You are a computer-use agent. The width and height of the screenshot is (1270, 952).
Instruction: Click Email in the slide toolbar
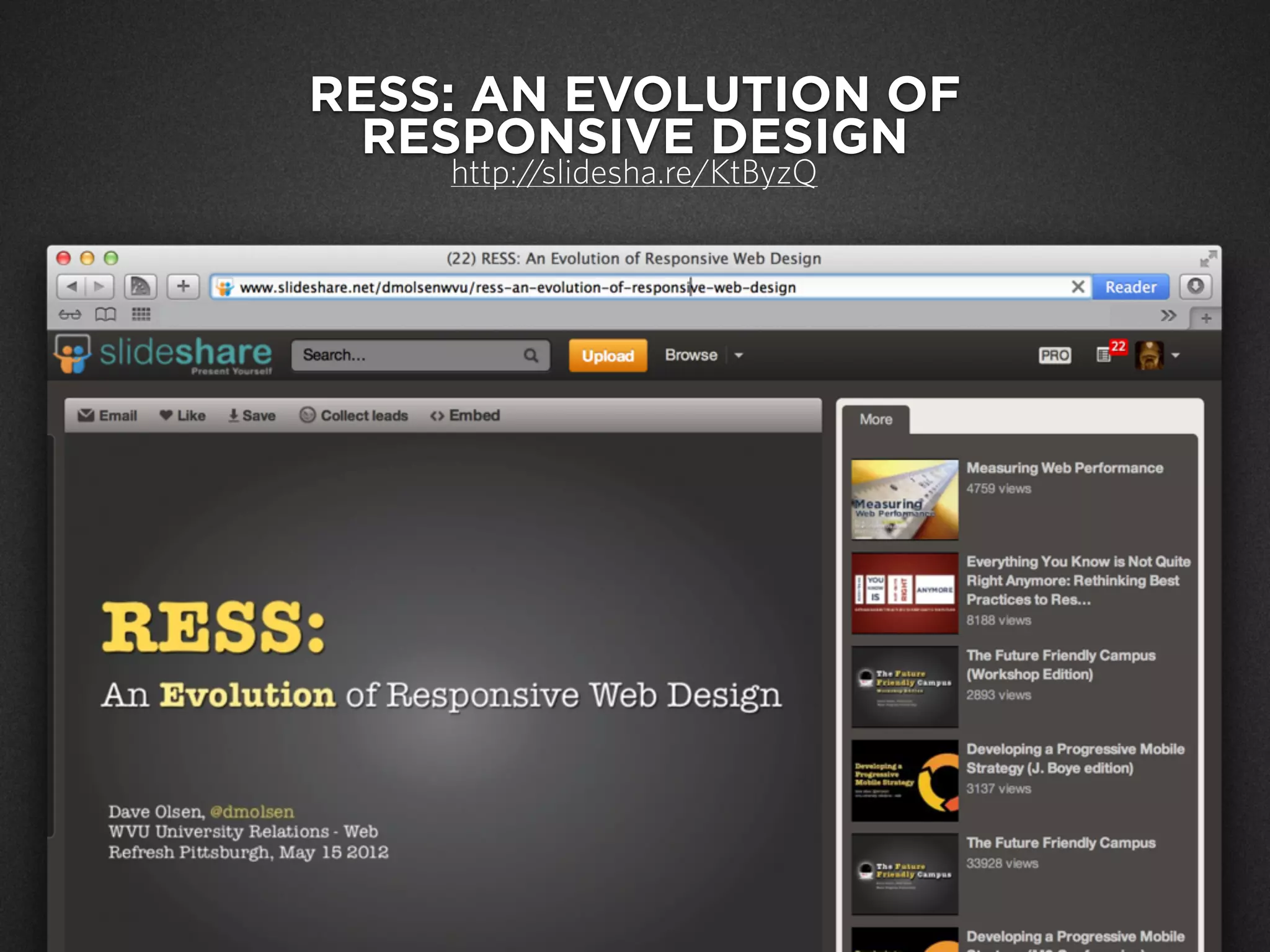(x=107, y=415)
